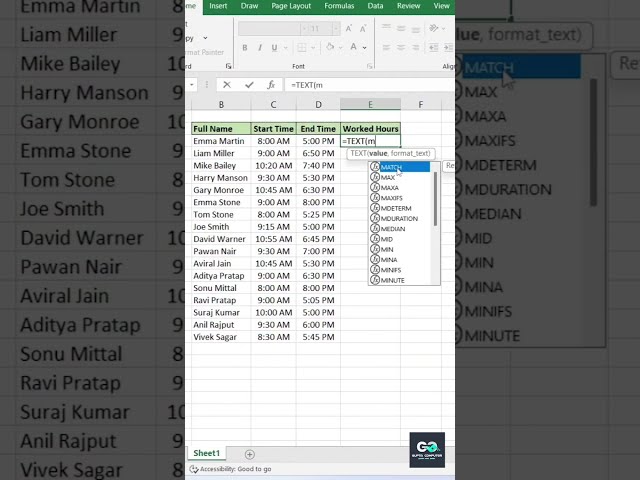The image size is (640, 480).
Task: Toggle Italic formatting
Action: pos(260,48)
